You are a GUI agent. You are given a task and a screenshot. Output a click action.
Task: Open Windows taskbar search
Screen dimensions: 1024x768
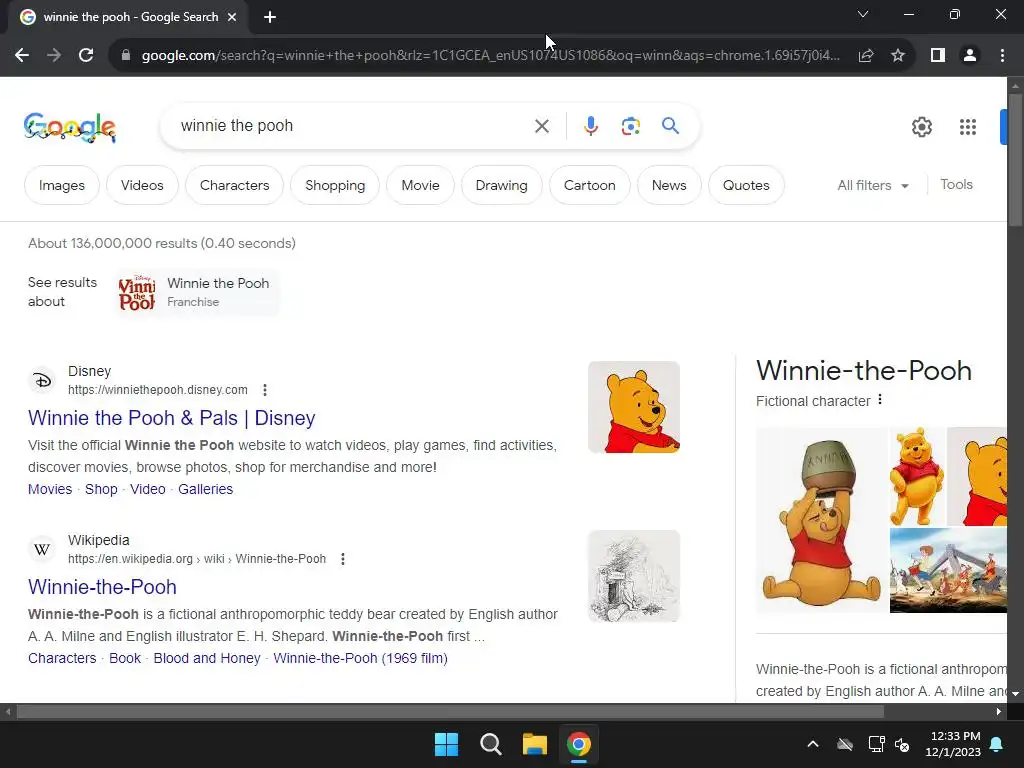[x=490, y=744]
